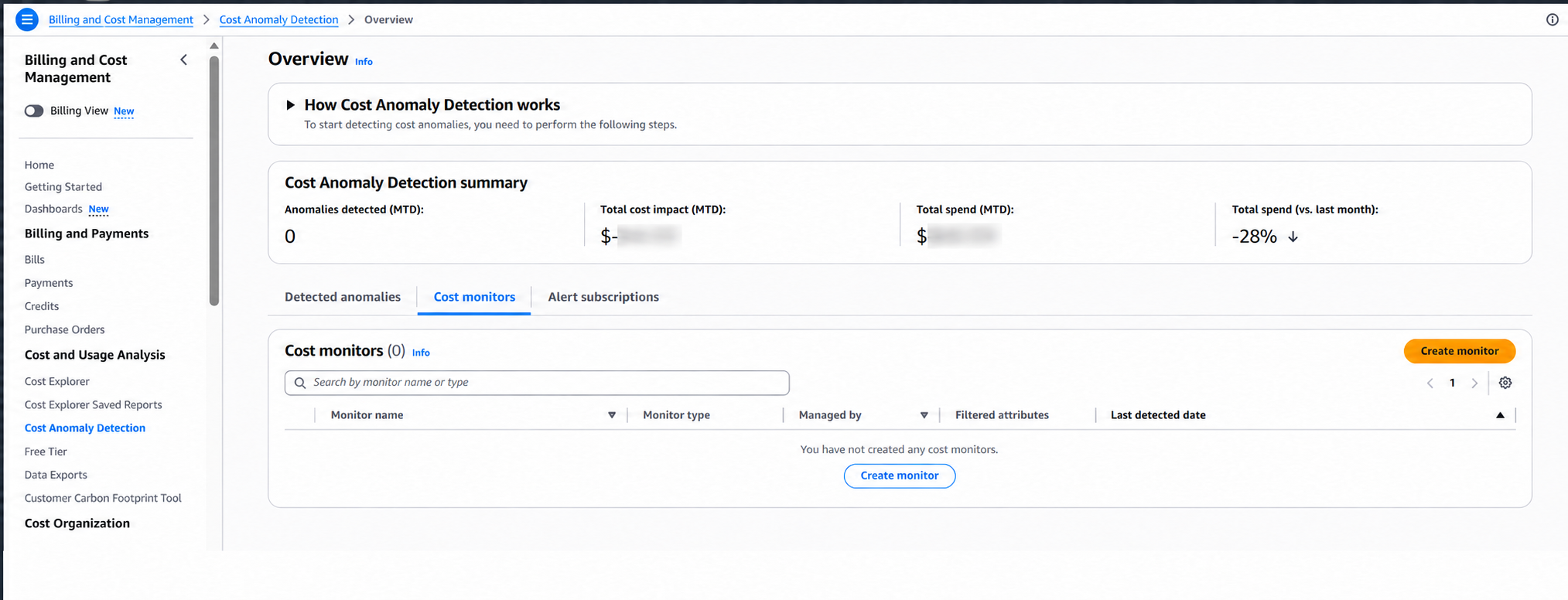Sort by Last detected date arrow
This screenshot has width=1568, height=600.
pos(1500,415)
